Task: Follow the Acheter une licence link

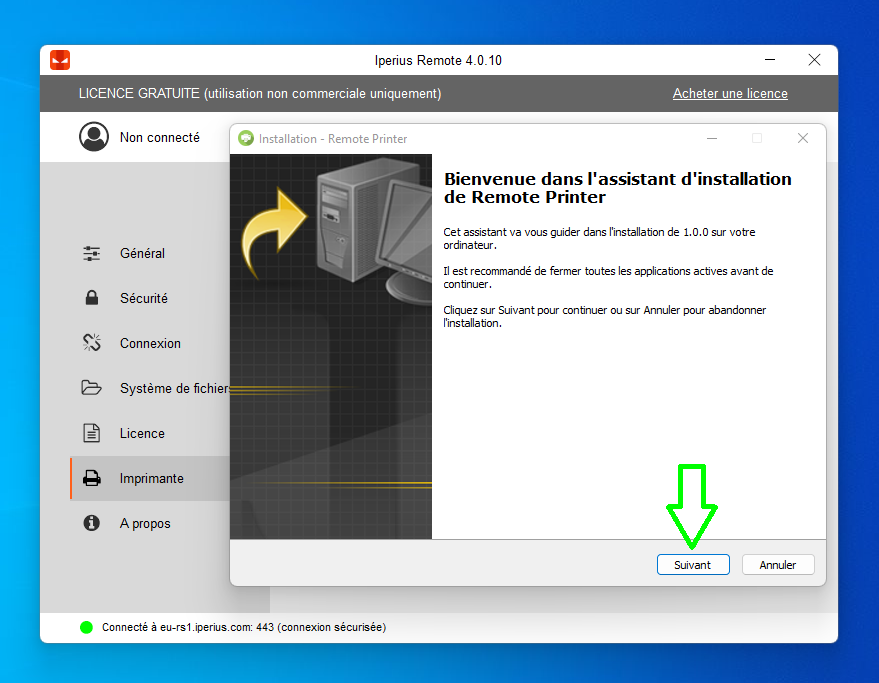Action: (730, 94)
